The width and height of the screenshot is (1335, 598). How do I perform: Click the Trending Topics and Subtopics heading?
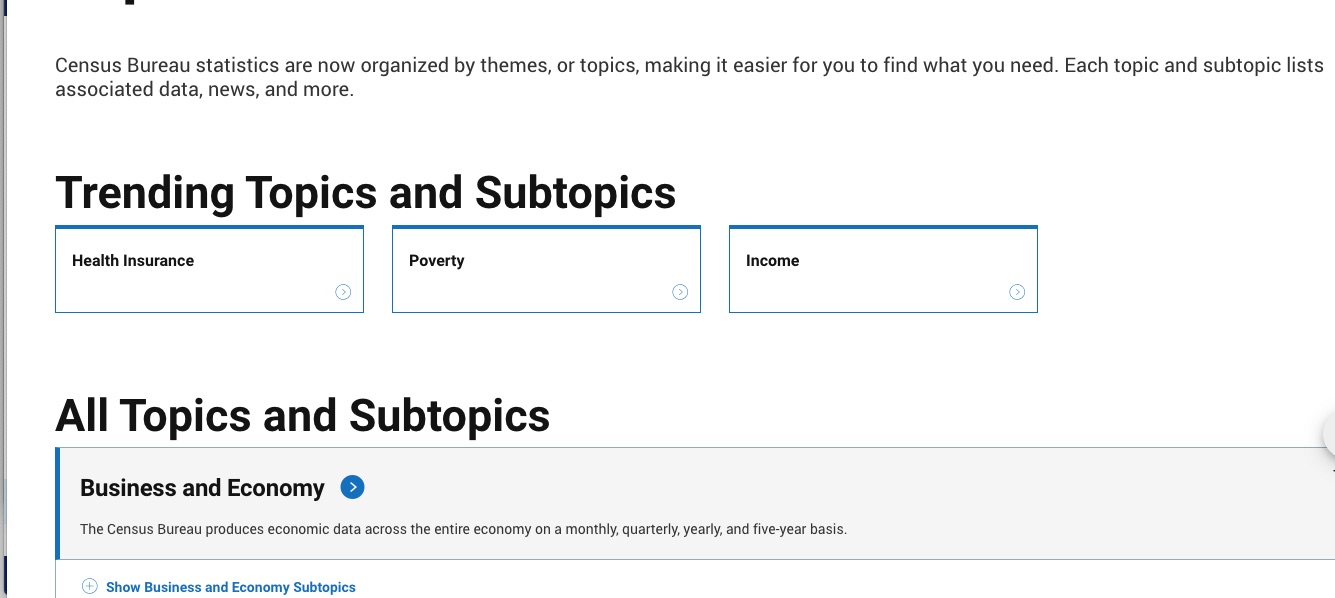(x=365, y=192)
